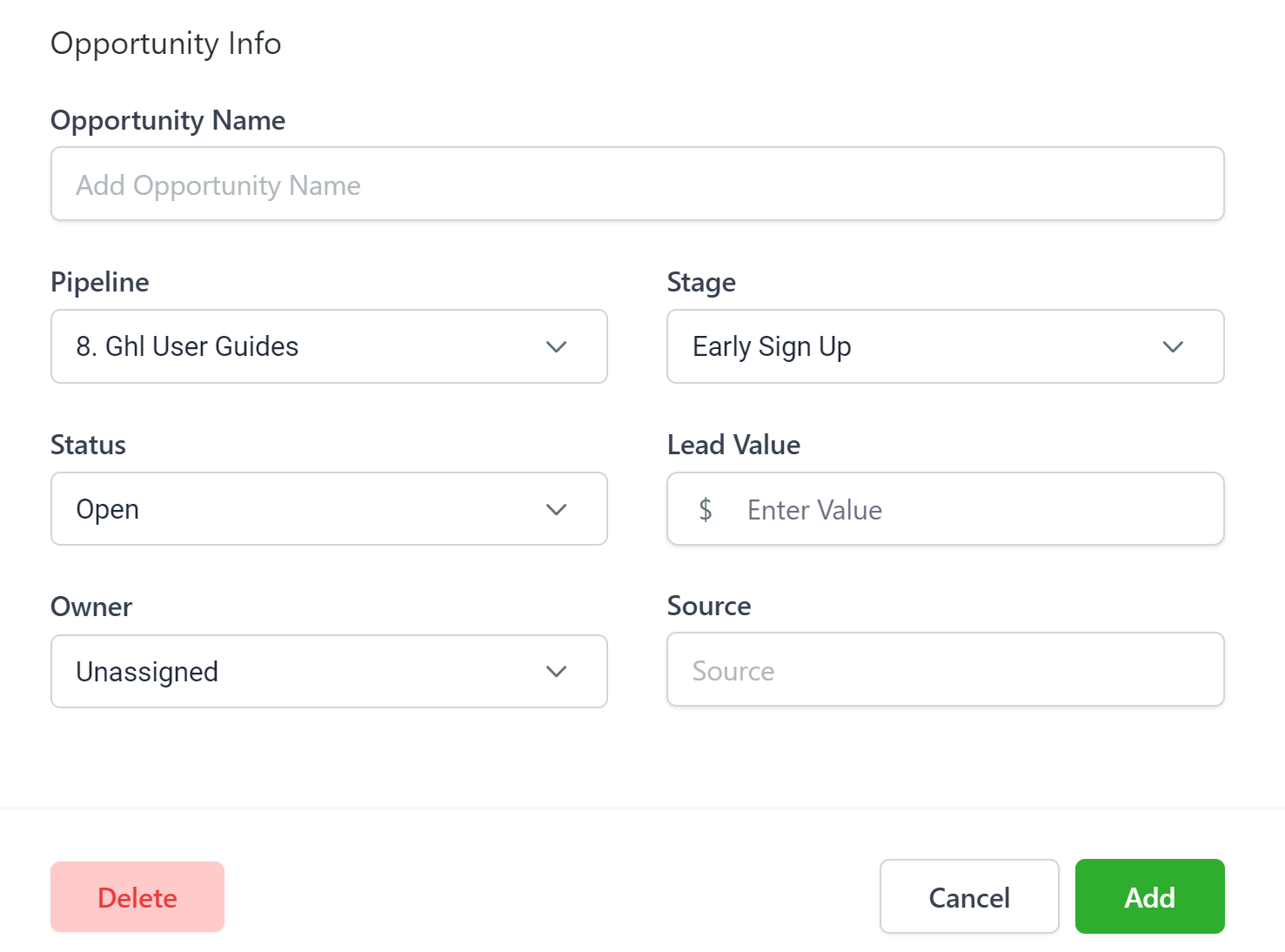Click the Pipeline field's chevron arrow

pos(556,347)
